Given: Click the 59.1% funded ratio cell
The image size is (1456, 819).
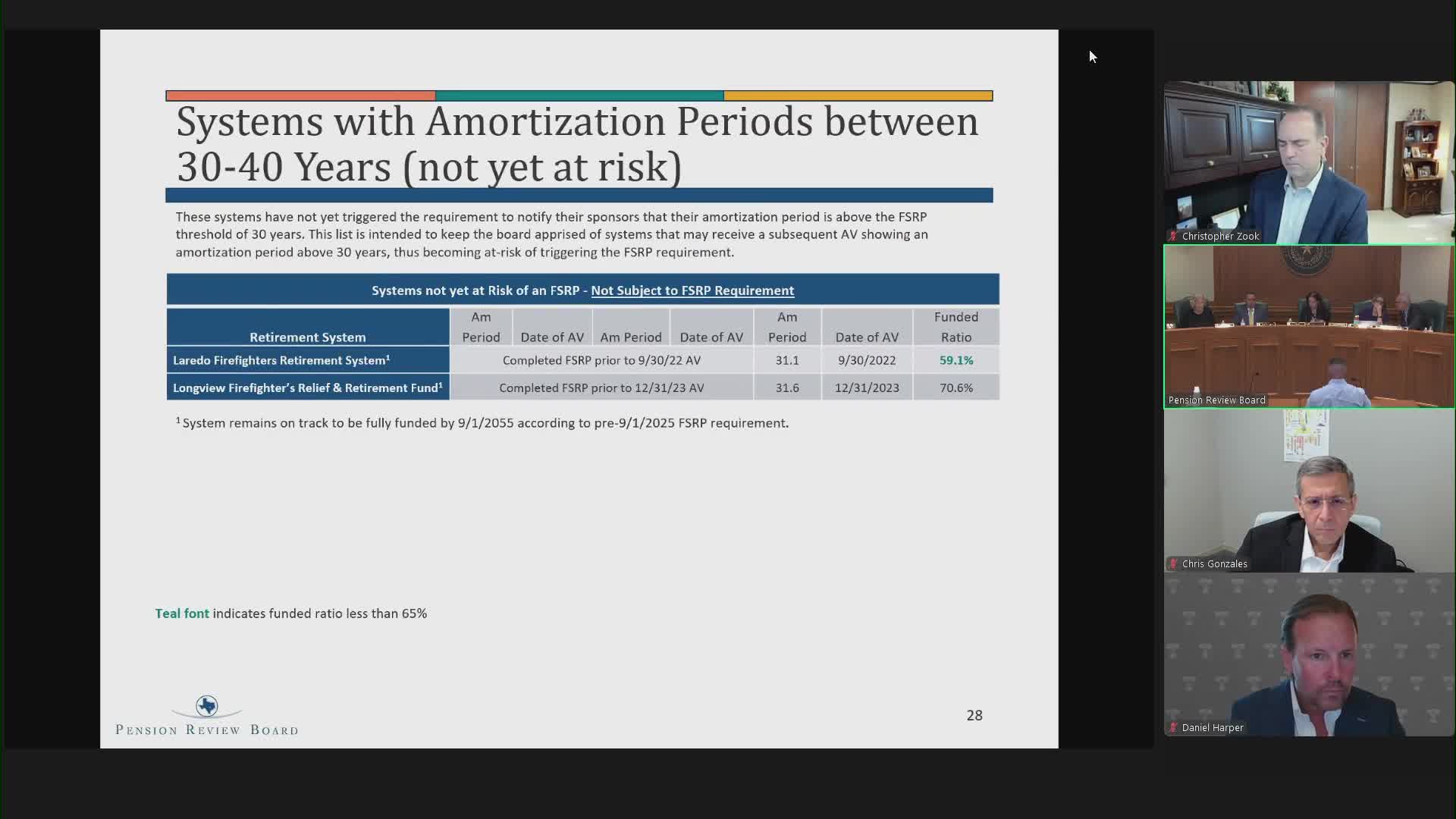Looking at the screenshot, I should click(955, 360).
